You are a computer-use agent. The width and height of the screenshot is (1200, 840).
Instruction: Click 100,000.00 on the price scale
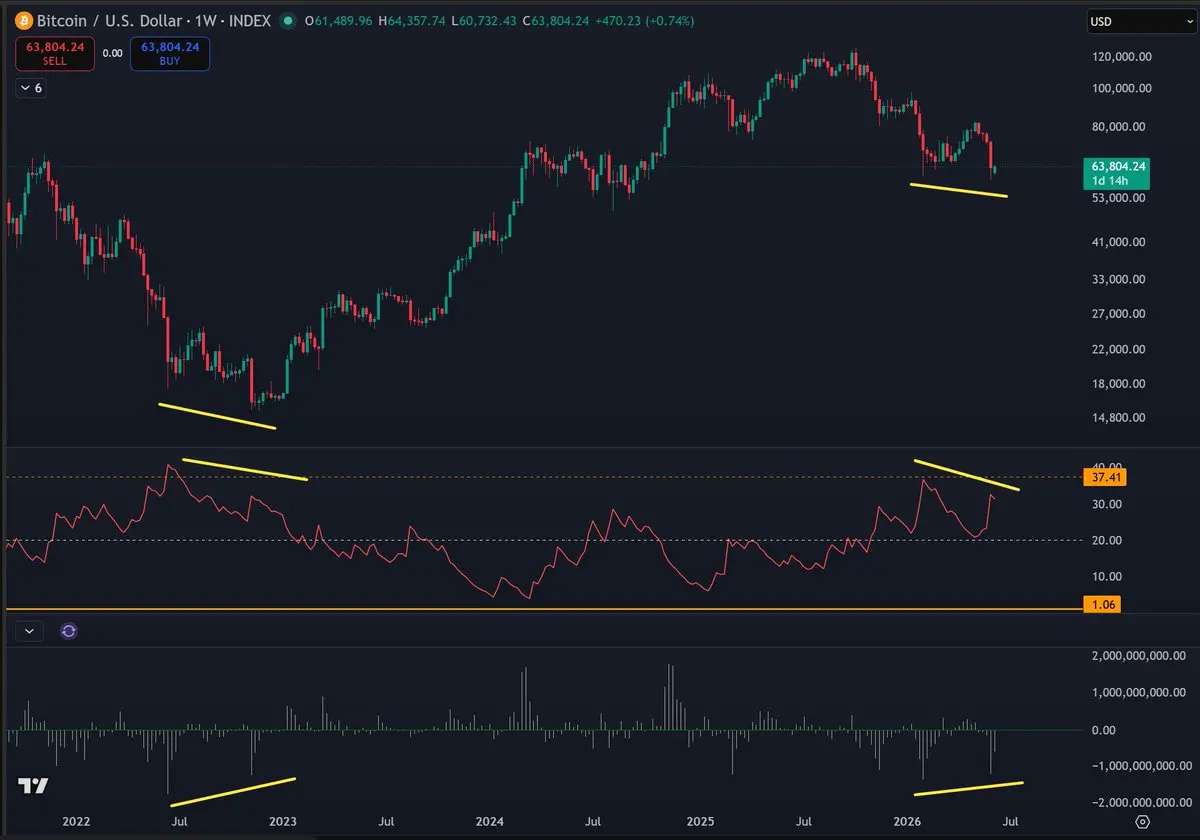point(1122,88)
